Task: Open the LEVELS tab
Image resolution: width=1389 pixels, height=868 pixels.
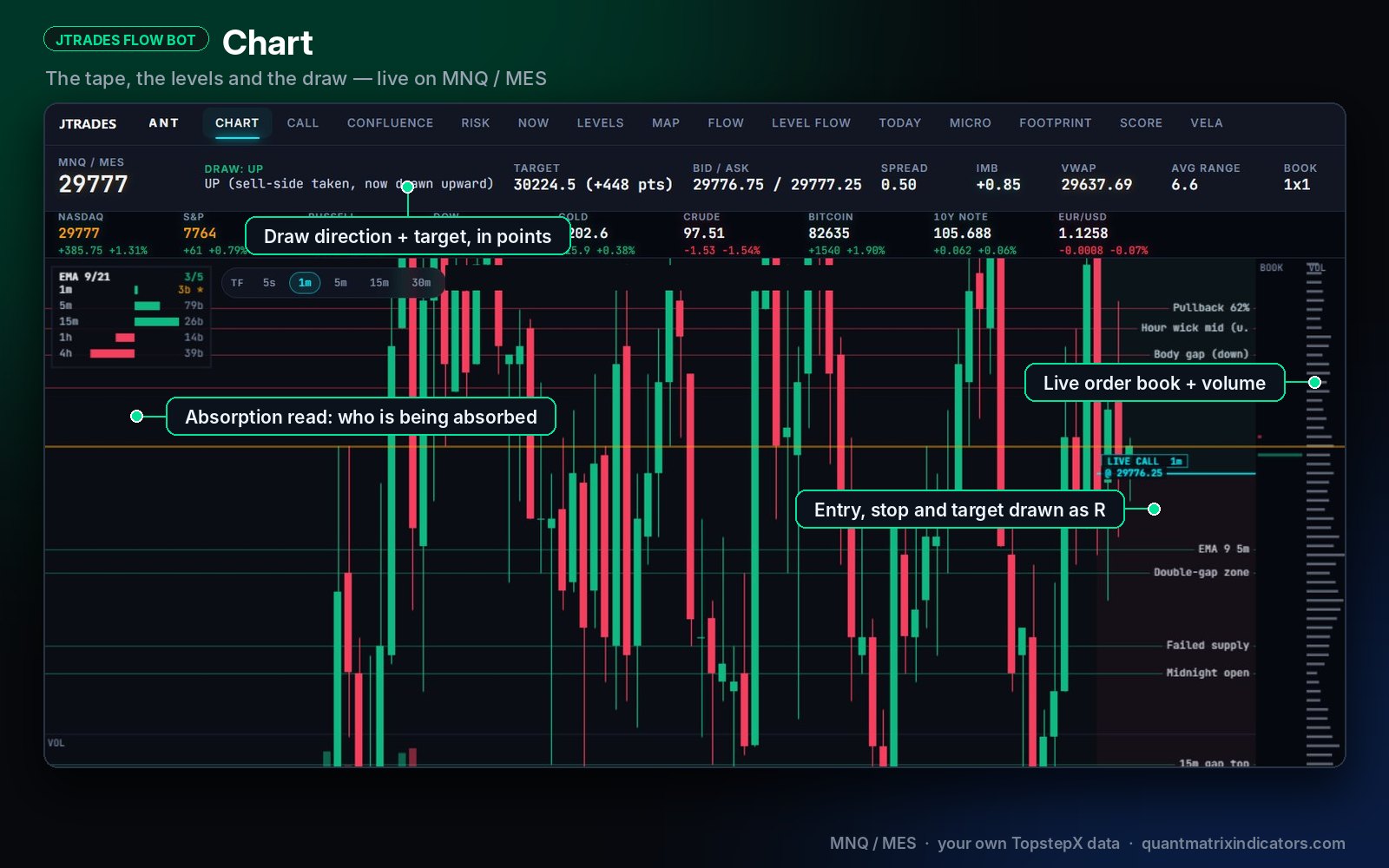Action: [x=601, y=123]
